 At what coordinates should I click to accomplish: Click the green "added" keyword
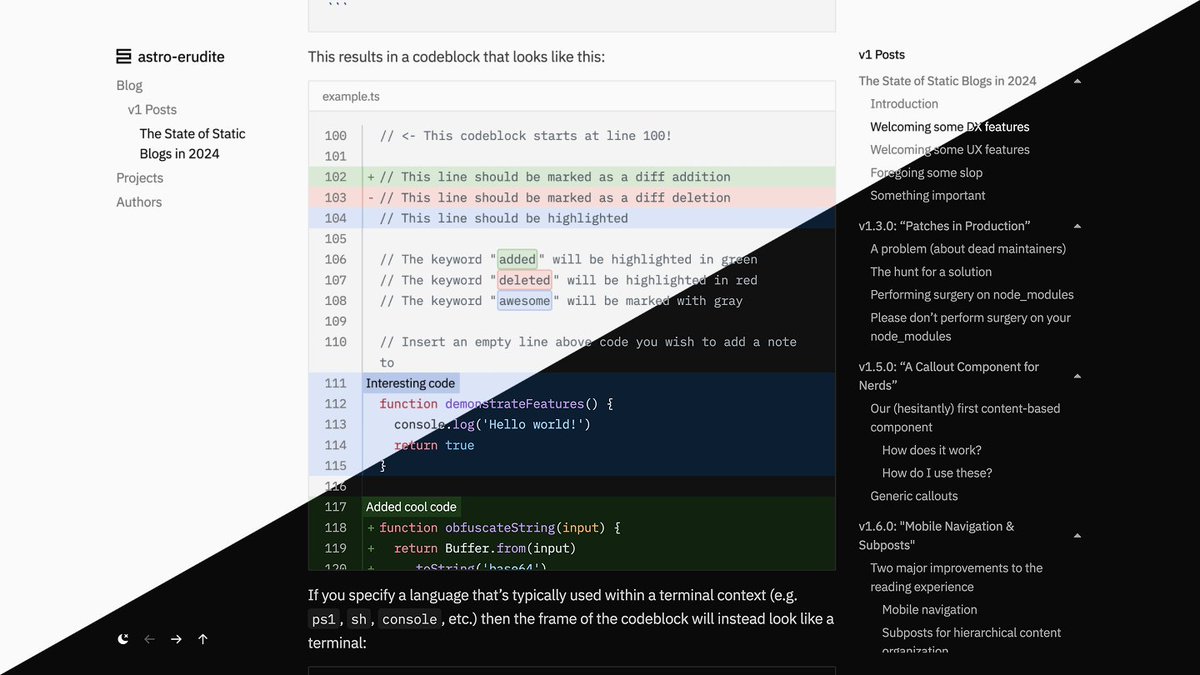(518, 259)
